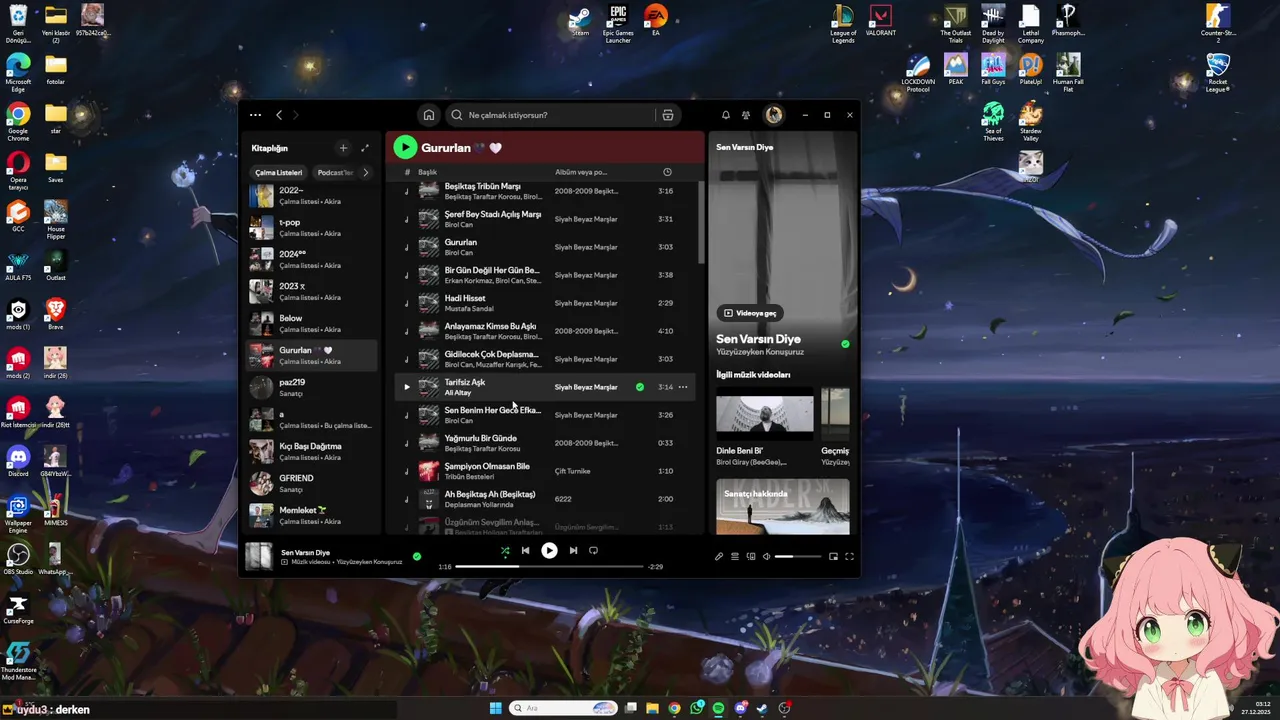1280x720 pixels.
Task: Open more options for 'Tarifsiz Aşk'
Action: pos(683,387)
